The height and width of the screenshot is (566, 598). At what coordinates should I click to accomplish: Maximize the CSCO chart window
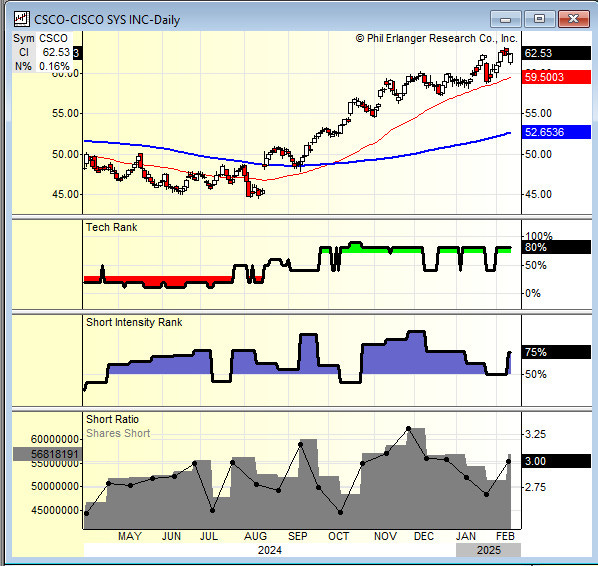click(539, 19)
